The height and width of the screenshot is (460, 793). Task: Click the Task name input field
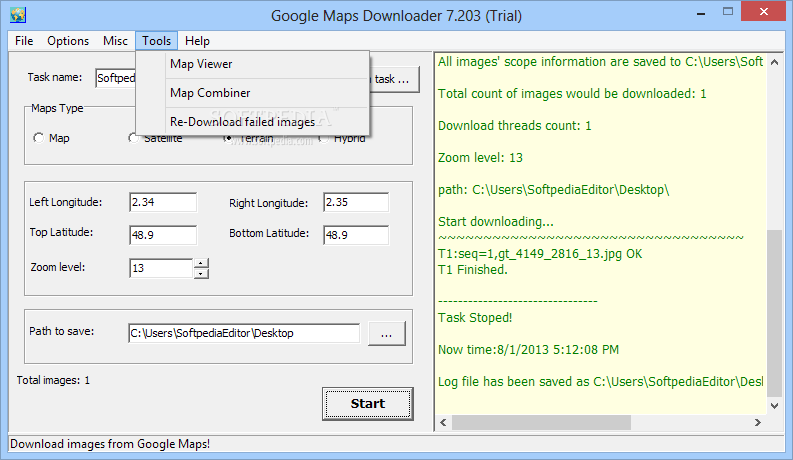click(116, 78)
